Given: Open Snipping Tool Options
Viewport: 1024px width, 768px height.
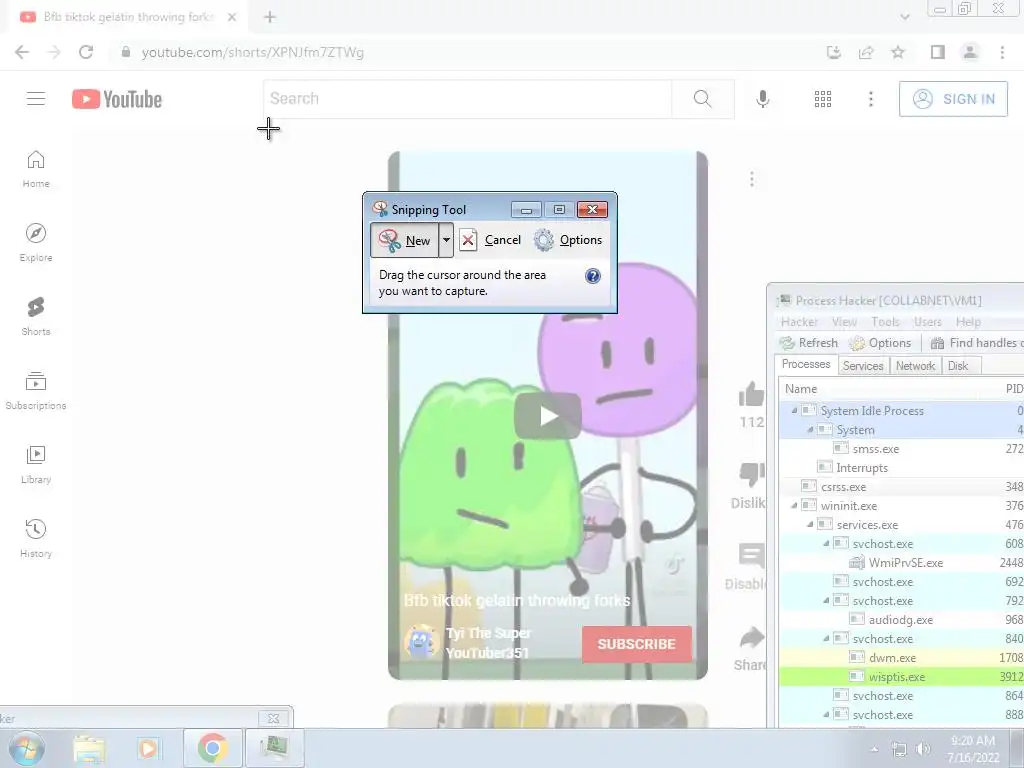Looking at the screenshot, I should coord(568,240).
